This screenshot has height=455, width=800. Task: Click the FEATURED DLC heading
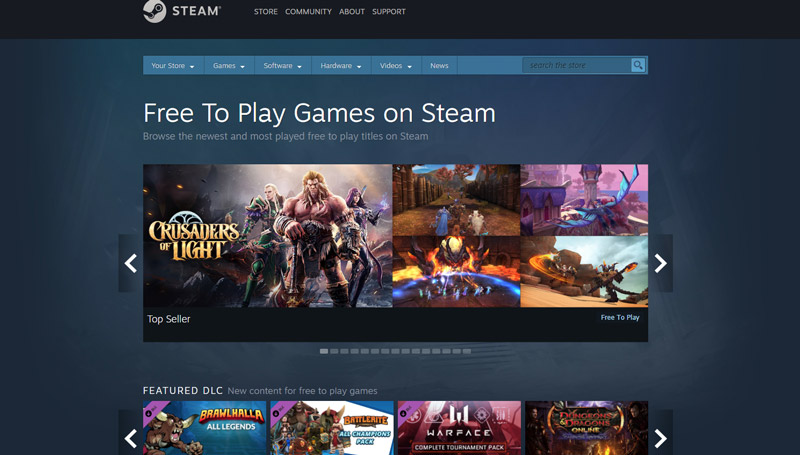(183, 391)
